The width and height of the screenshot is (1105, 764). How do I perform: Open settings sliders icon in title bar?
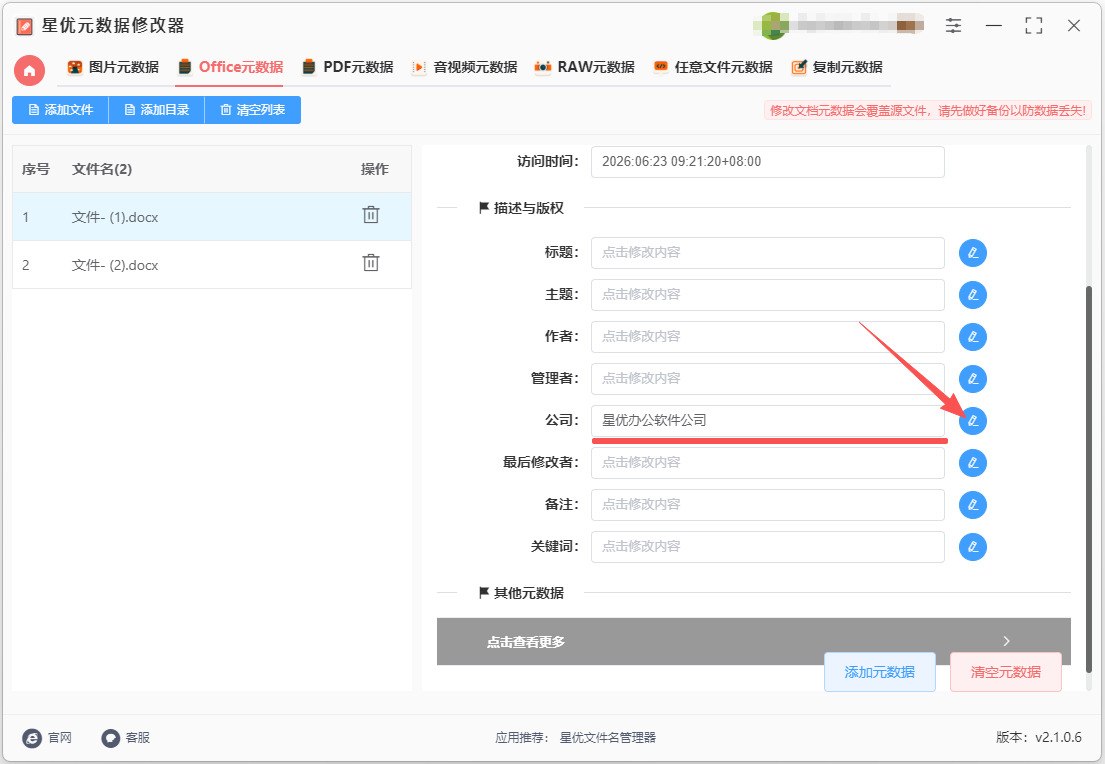pyautogui.click(x=953, y=26)
